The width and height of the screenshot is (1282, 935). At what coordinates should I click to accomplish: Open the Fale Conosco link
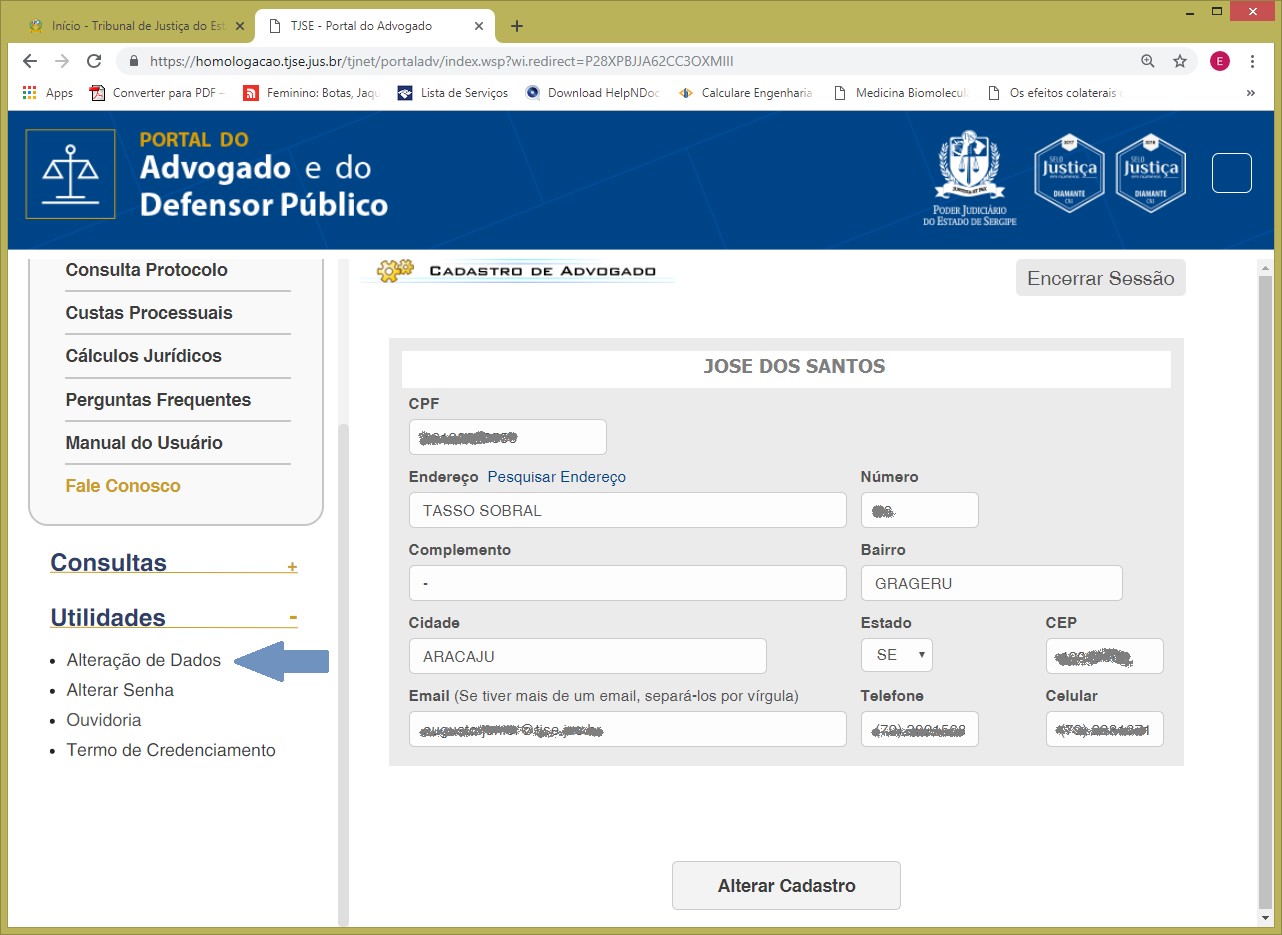(123, 486)
